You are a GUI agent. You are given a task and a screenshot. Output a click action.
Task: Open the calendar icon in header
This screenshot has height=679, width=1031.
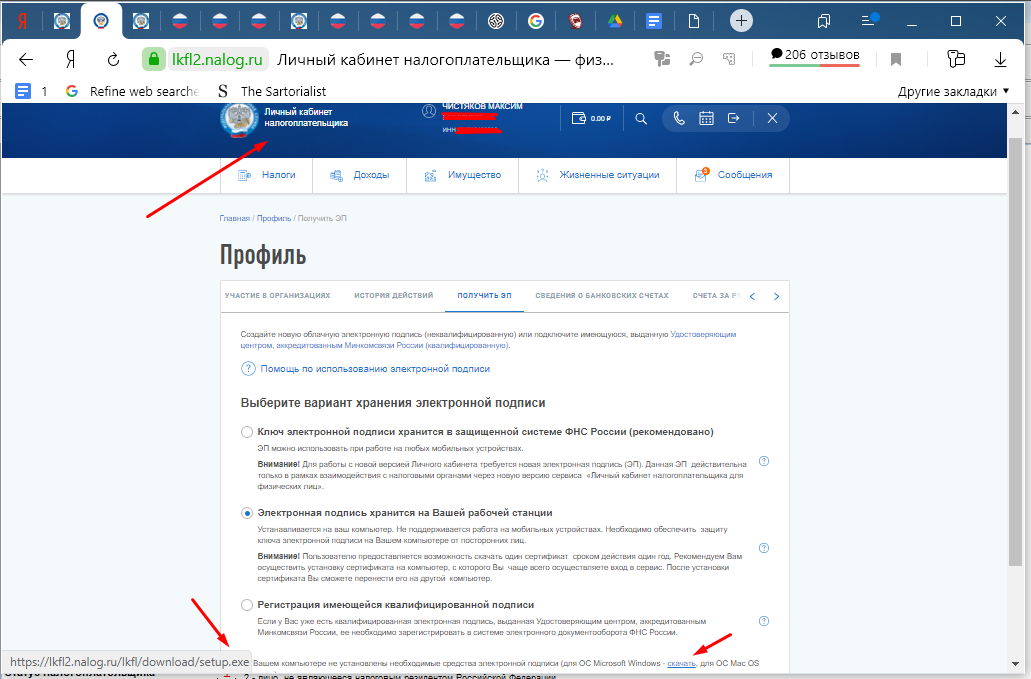(x=706, y=118)
